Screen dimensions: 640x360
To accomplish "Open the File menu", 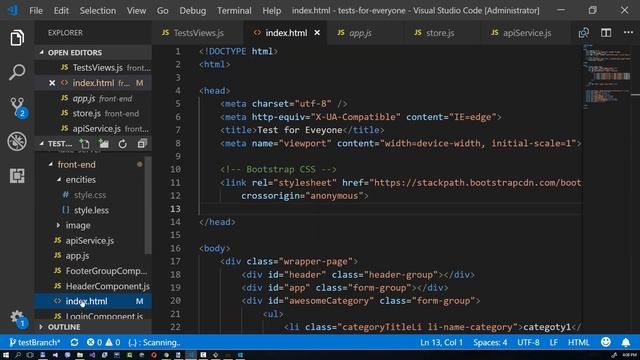I will click(x=36, y=11).
